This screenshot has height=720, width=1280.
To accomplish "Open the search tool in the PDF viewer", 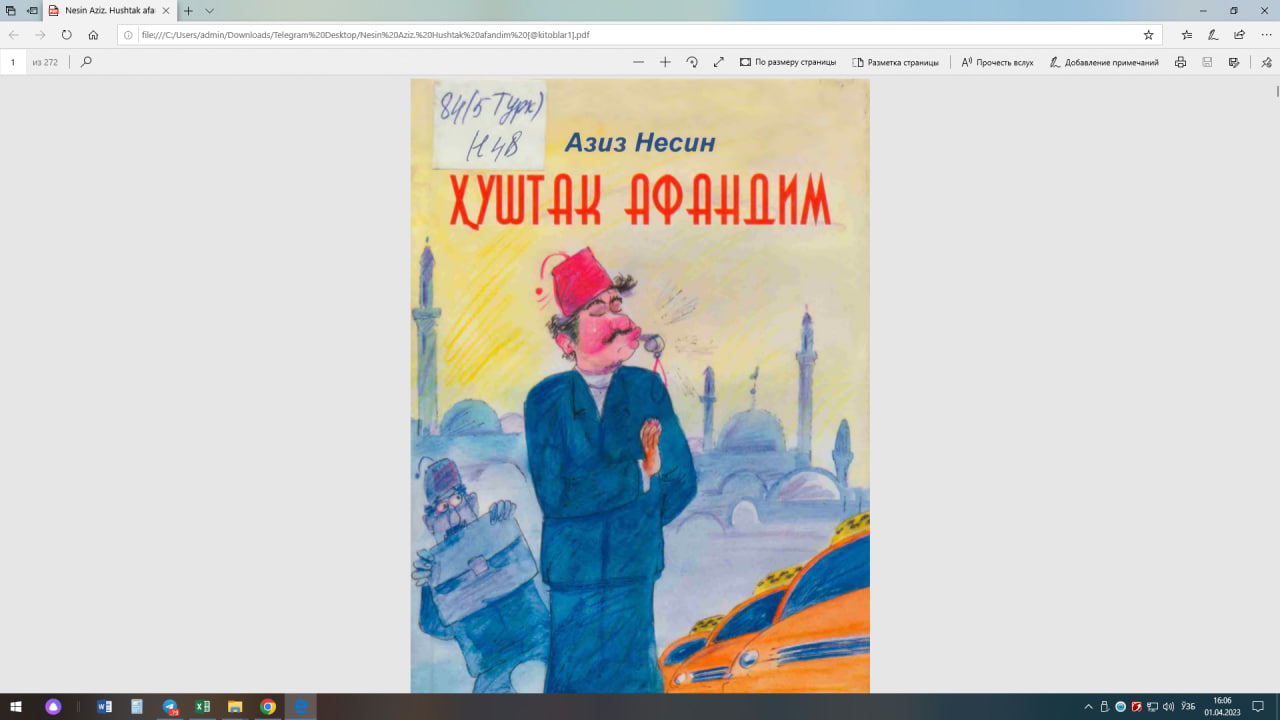I will point(85,61).
